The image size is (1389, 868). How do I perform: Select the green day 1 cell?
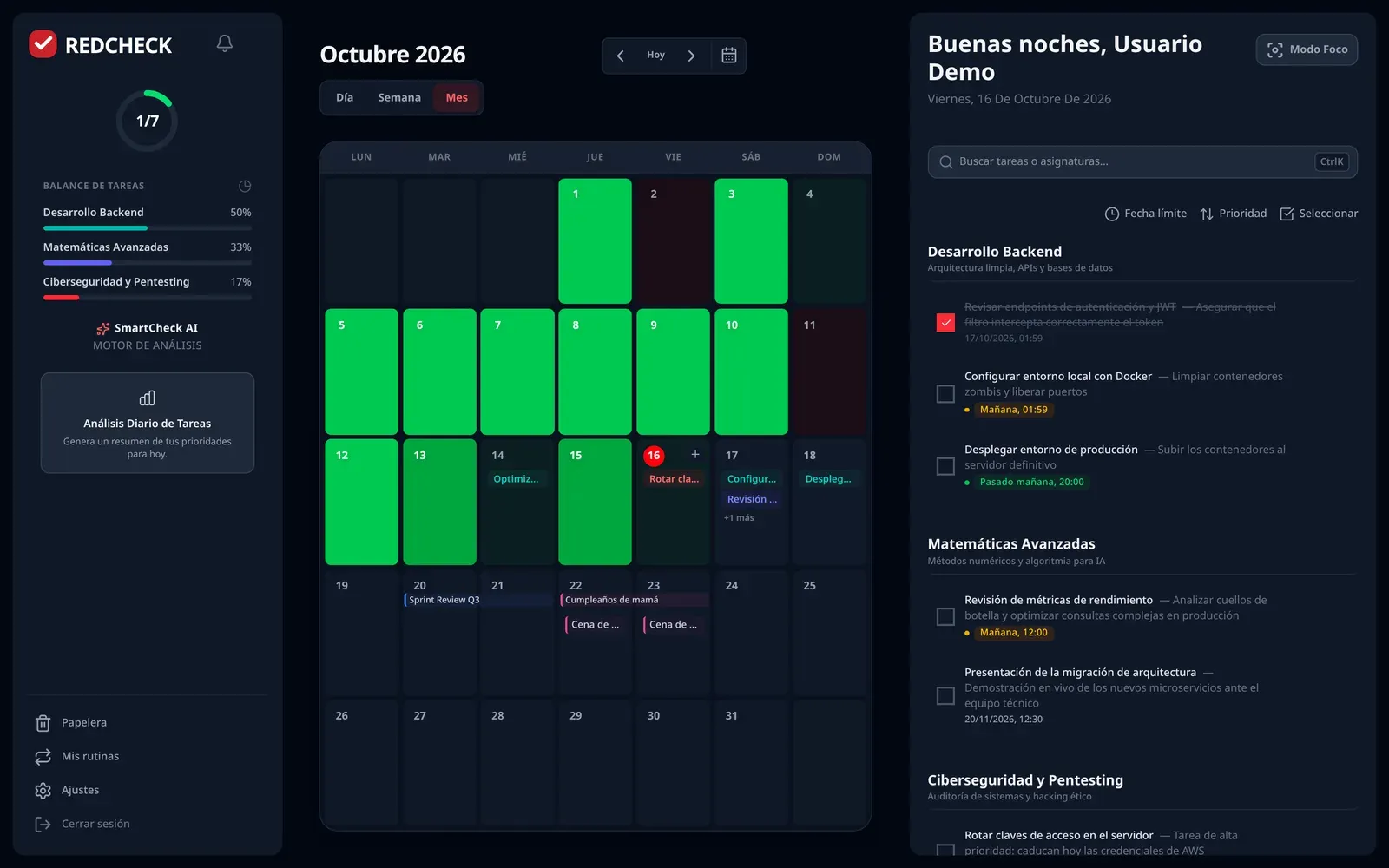point(595,241)
